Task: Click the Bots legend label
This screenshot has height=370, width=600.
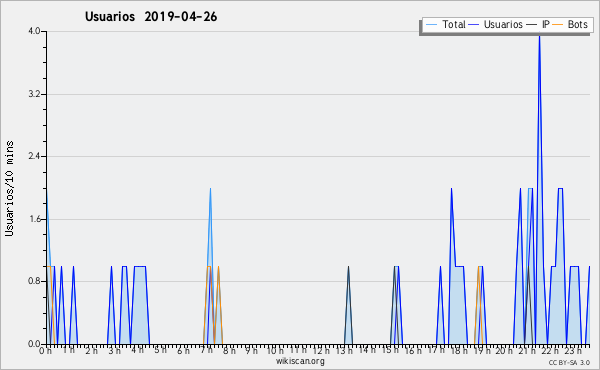Action: pyautogui.click(x=577, y=24)
